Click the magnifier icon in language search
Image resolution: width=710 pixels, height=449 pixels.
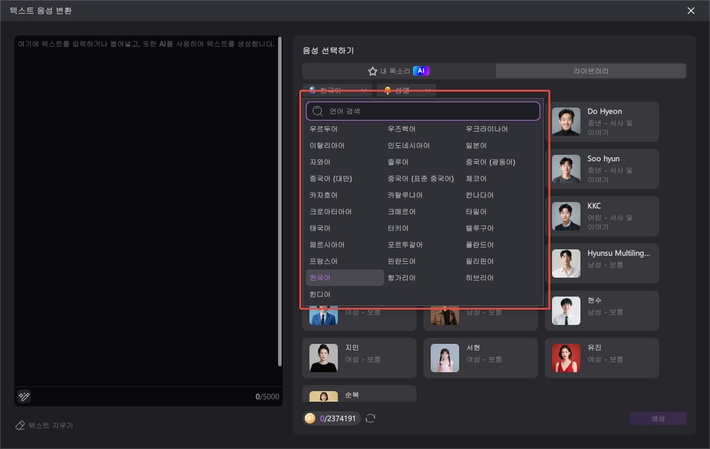click(x=318, y=111)
